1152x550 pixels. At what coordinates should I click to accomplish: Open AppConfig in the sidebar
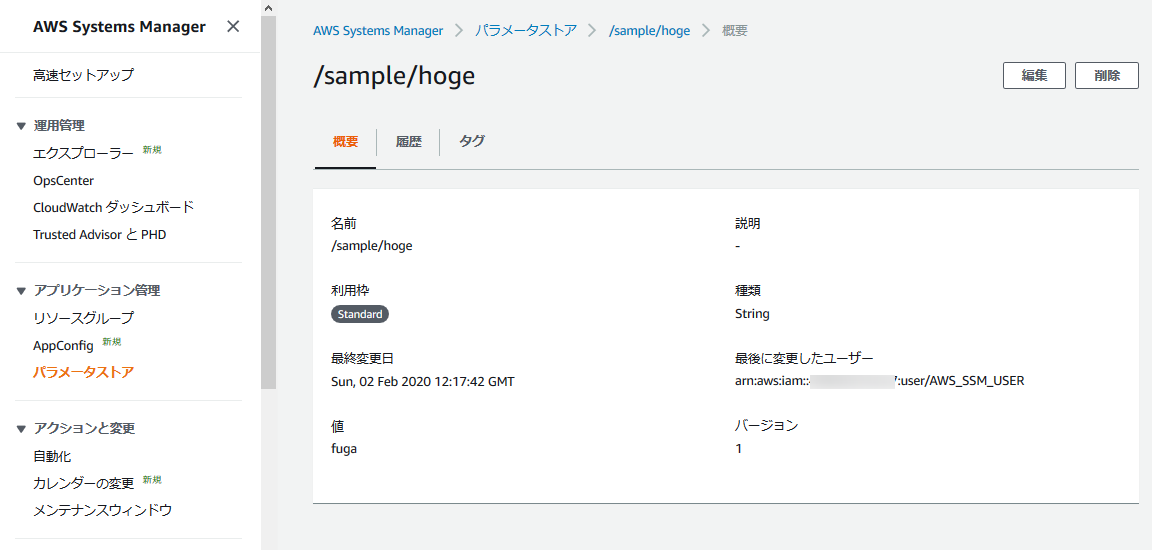(63, 346)
